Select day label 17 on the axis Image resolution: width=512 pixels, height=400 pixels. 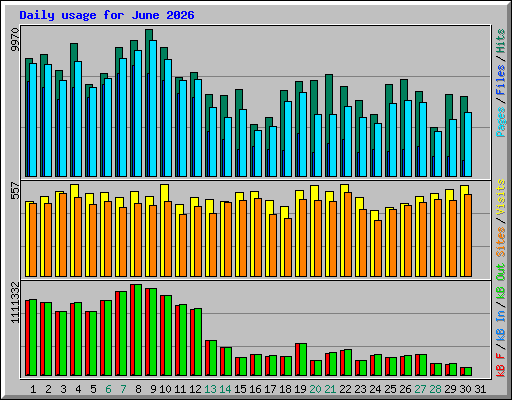[x=270, y=389]
